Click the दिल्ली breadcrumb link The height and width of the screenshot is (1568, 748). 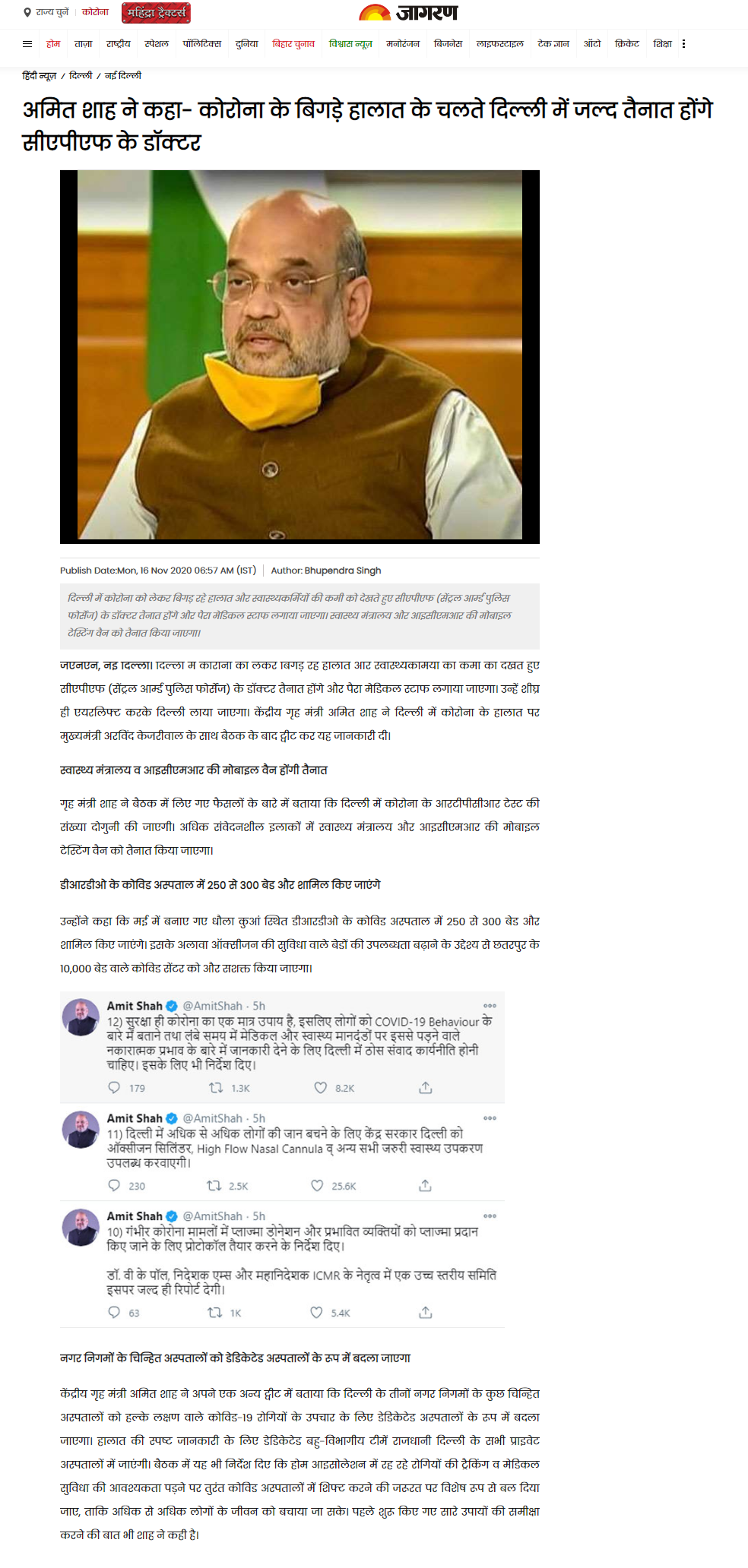point(81,76)
